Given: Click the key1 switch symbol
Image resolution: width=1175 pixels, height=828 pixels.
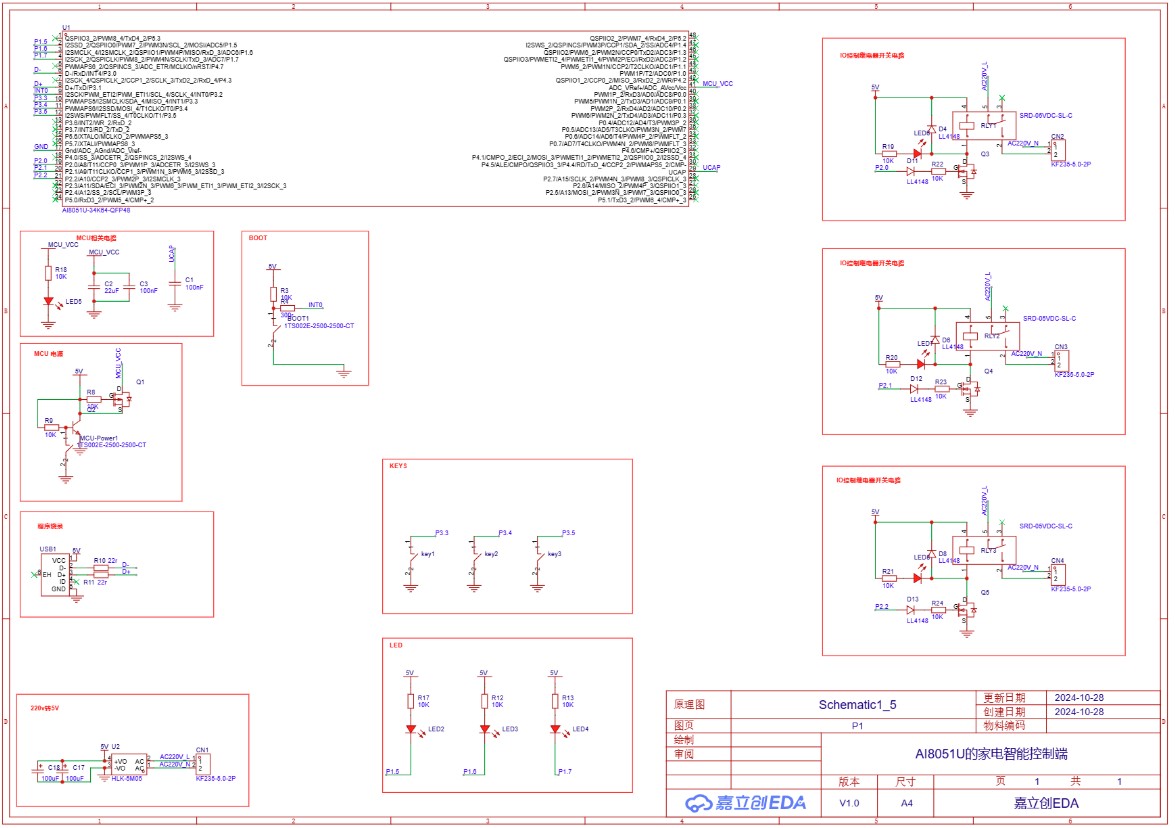Looking at the screenshot, I should [411, 552].
